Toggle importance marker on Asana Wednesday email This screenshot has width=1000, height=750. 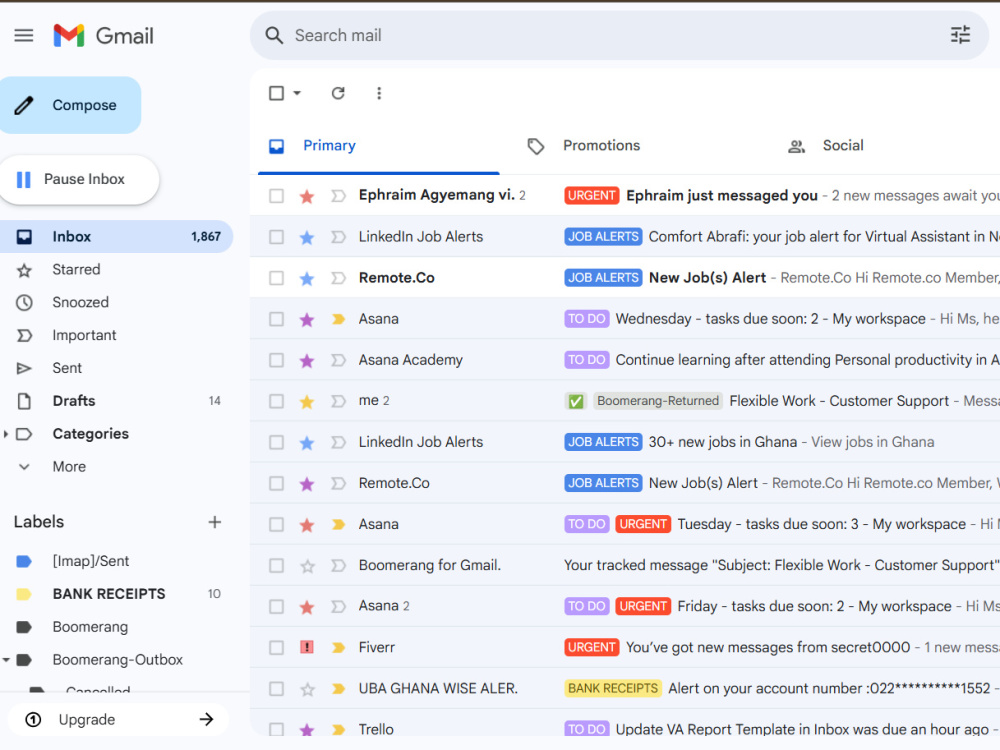(x=338, y=319)
